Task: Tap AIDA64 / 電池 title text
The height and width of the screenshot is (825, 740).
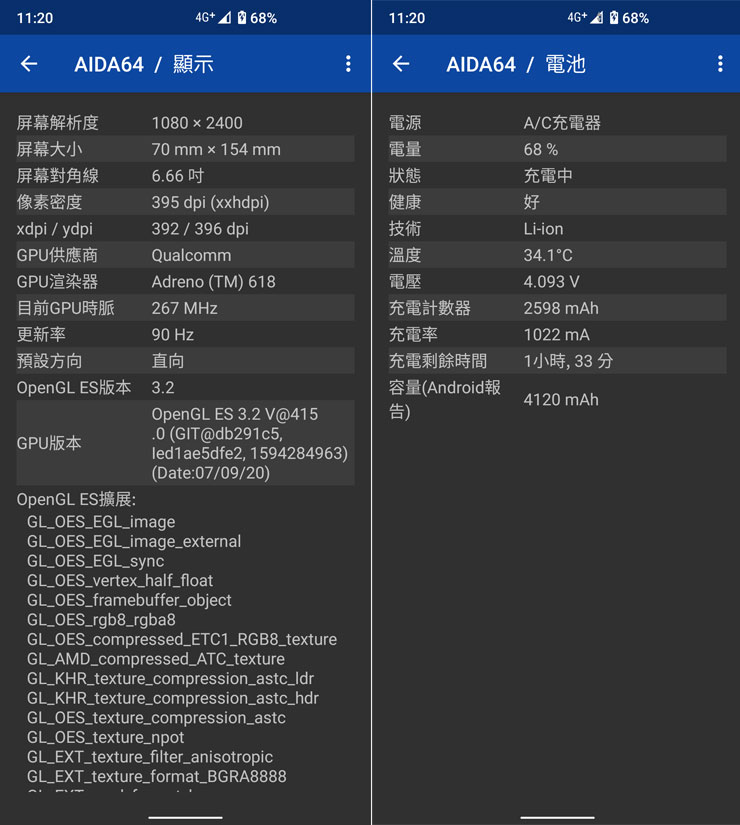Action: (x=515, y=64)
